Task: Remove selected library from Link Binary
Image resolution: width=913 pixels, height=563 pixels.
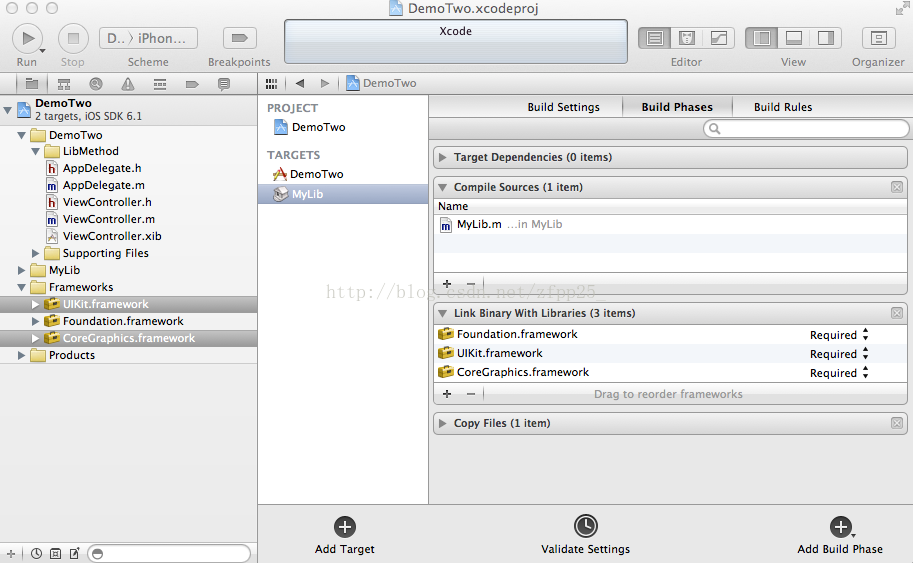Action: tap(471, 394)
